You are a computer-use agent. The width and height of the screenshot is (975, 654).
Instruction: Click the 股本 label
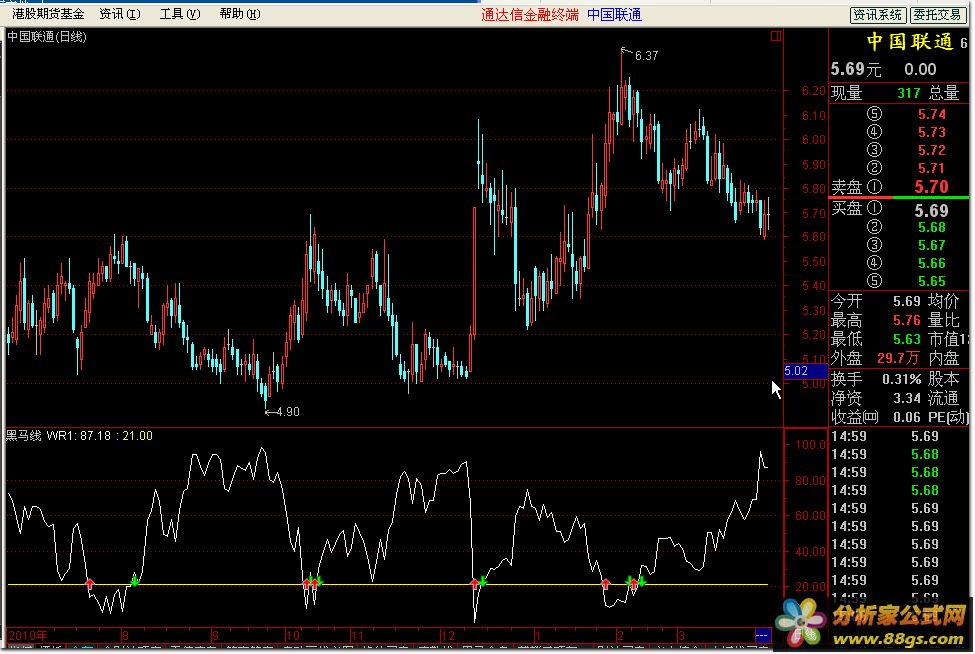[944, 379]
